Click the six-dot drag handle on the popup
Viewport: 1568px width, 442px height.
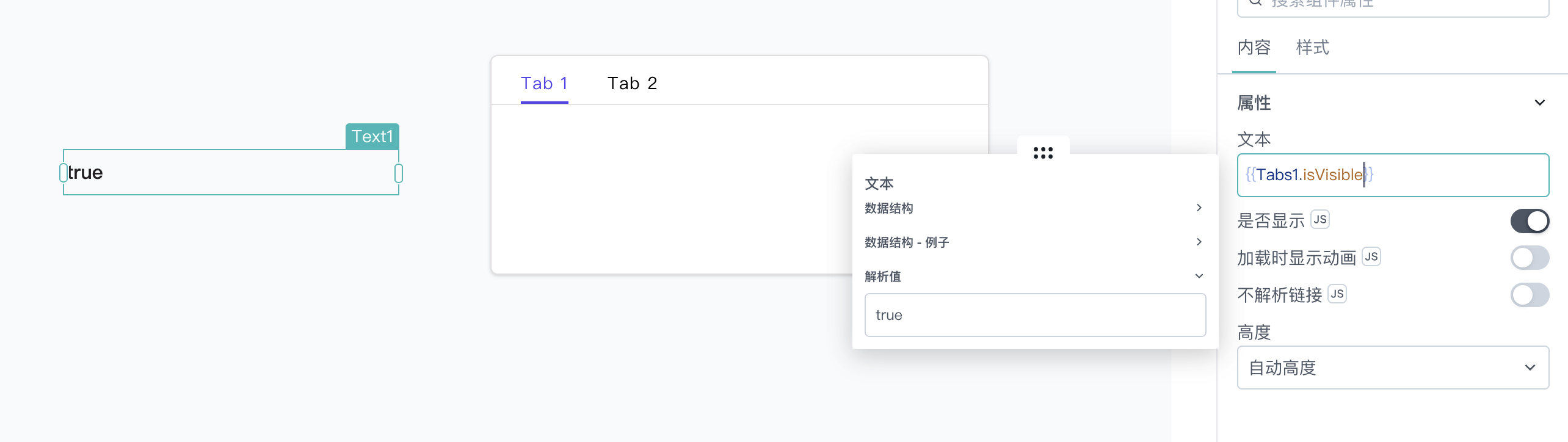[1043, 153]
